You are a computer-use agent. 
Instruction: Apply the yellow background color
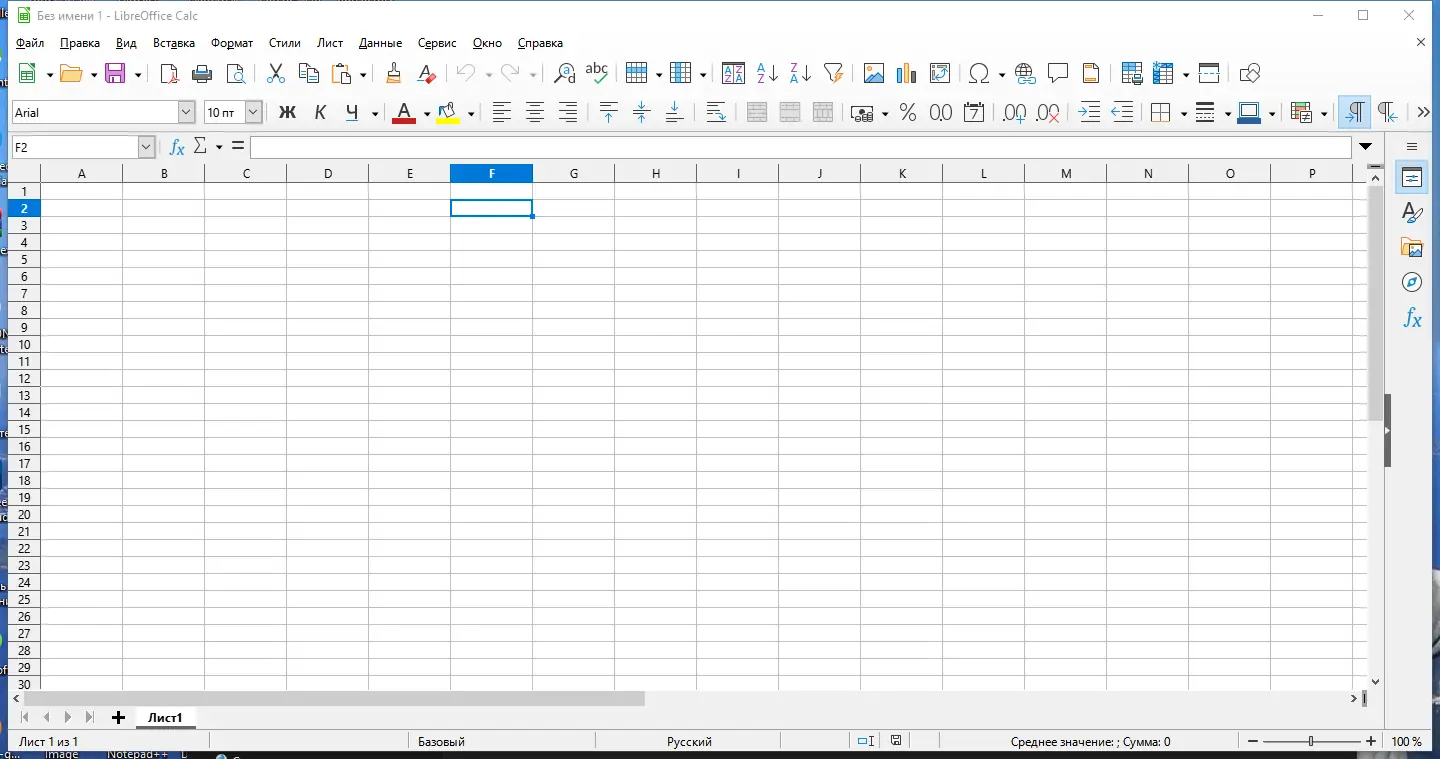coord(448,113)
